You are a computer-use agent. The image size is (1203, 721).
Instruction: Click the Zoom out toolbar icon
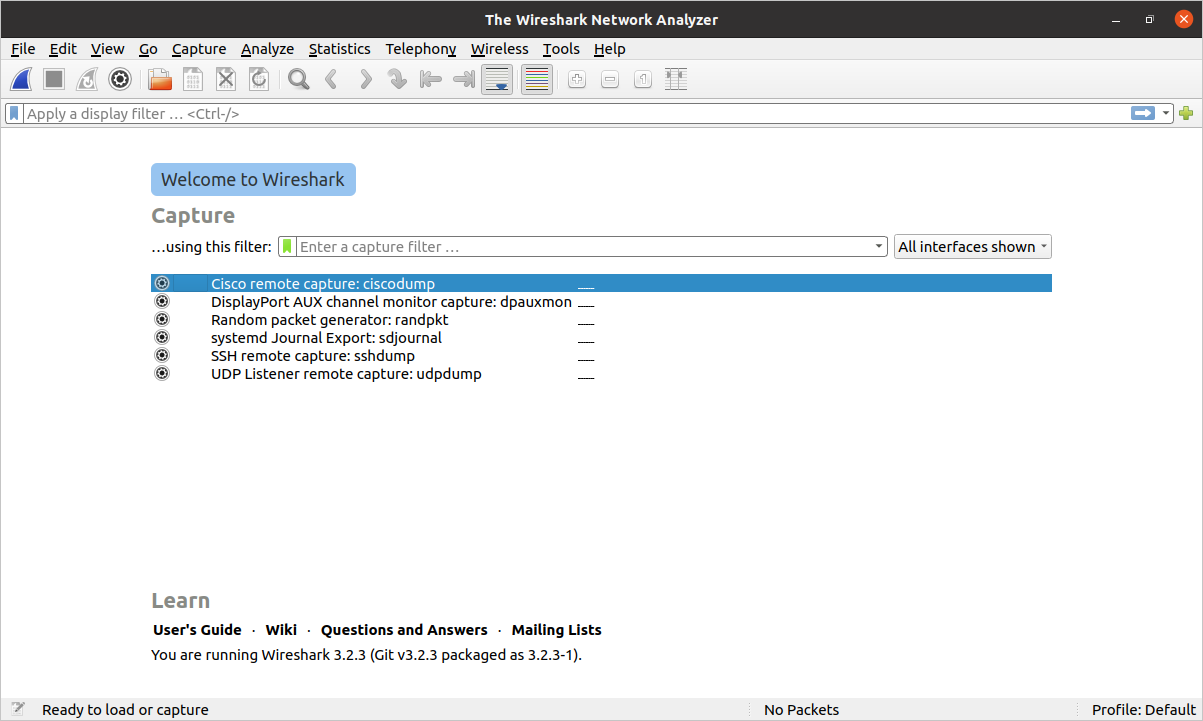click(x=610, y=79)
